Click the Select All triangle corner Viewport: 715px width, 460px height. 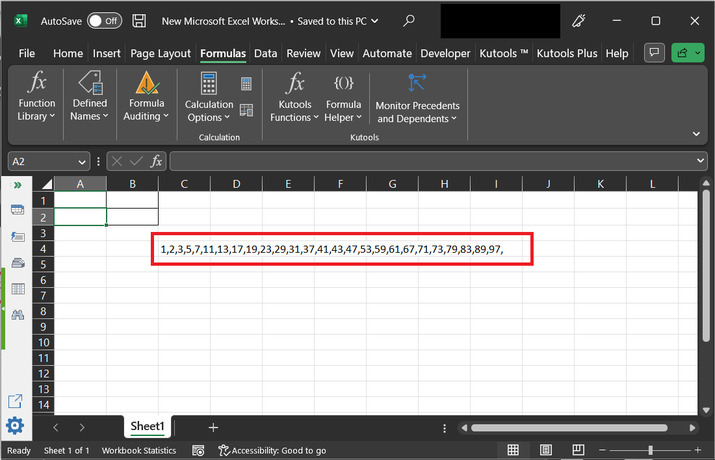(x=47, y=184)
